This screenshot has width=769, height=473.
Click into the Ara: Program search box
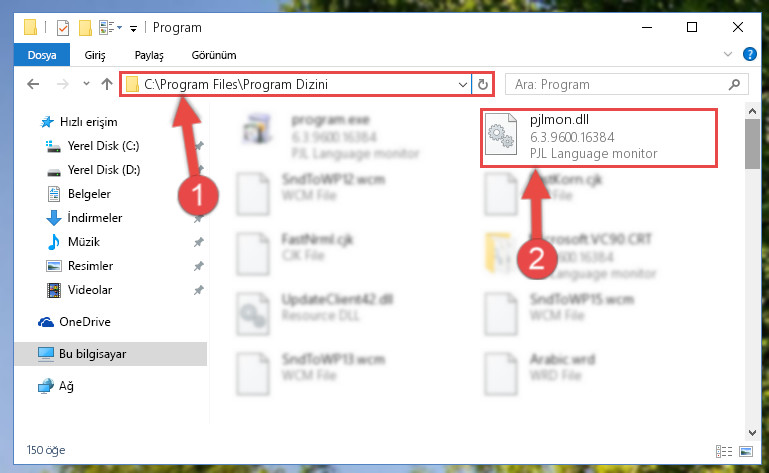coord(618,84)
